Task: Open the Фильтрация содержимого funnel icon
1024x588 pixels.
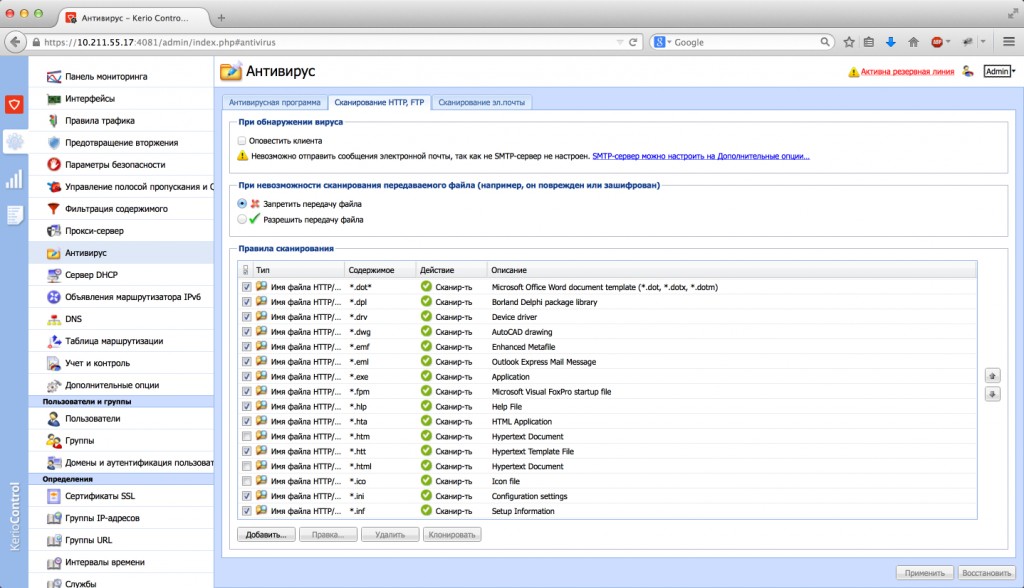Action: click(54, 209)
